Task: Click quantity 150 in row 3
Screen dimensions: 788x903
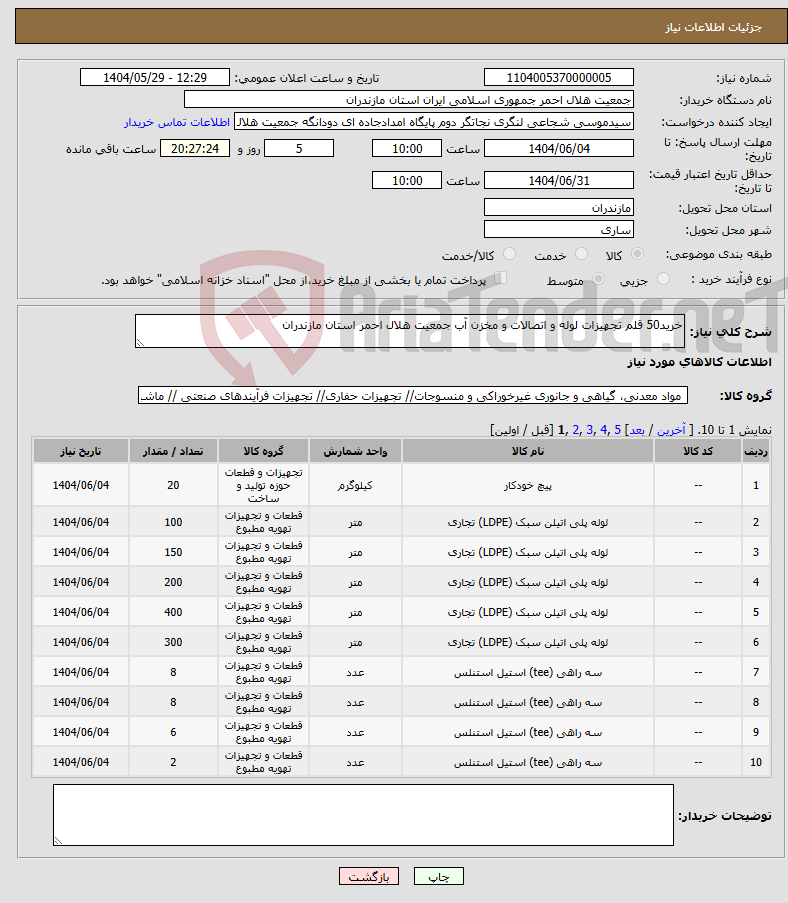Action: [x=173, y=552]
